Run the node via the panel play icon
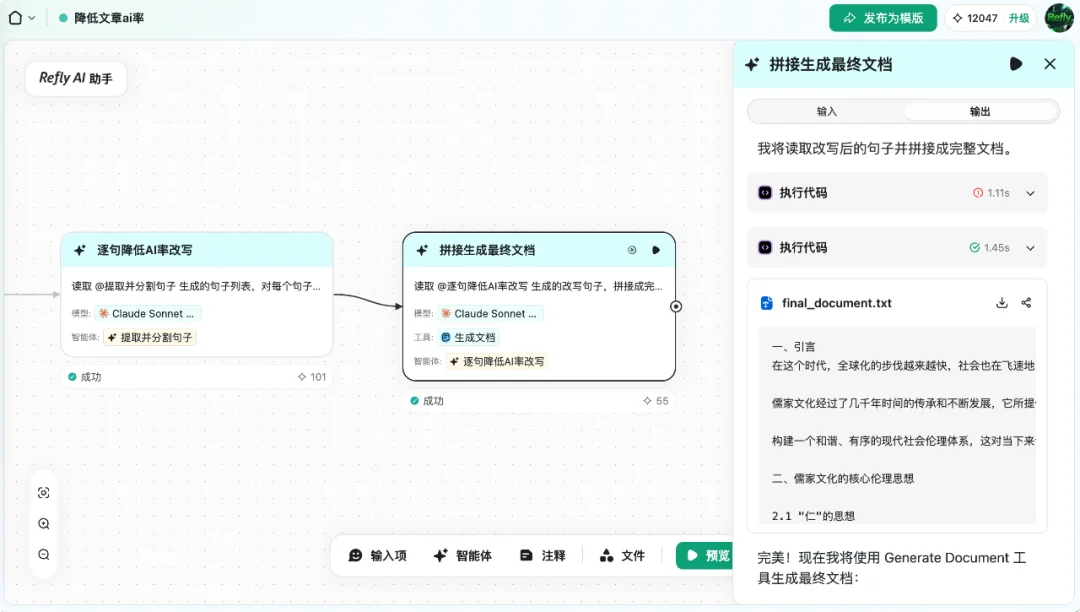The height and width of the screenshot is (612, 1080). pos(1016,63)
